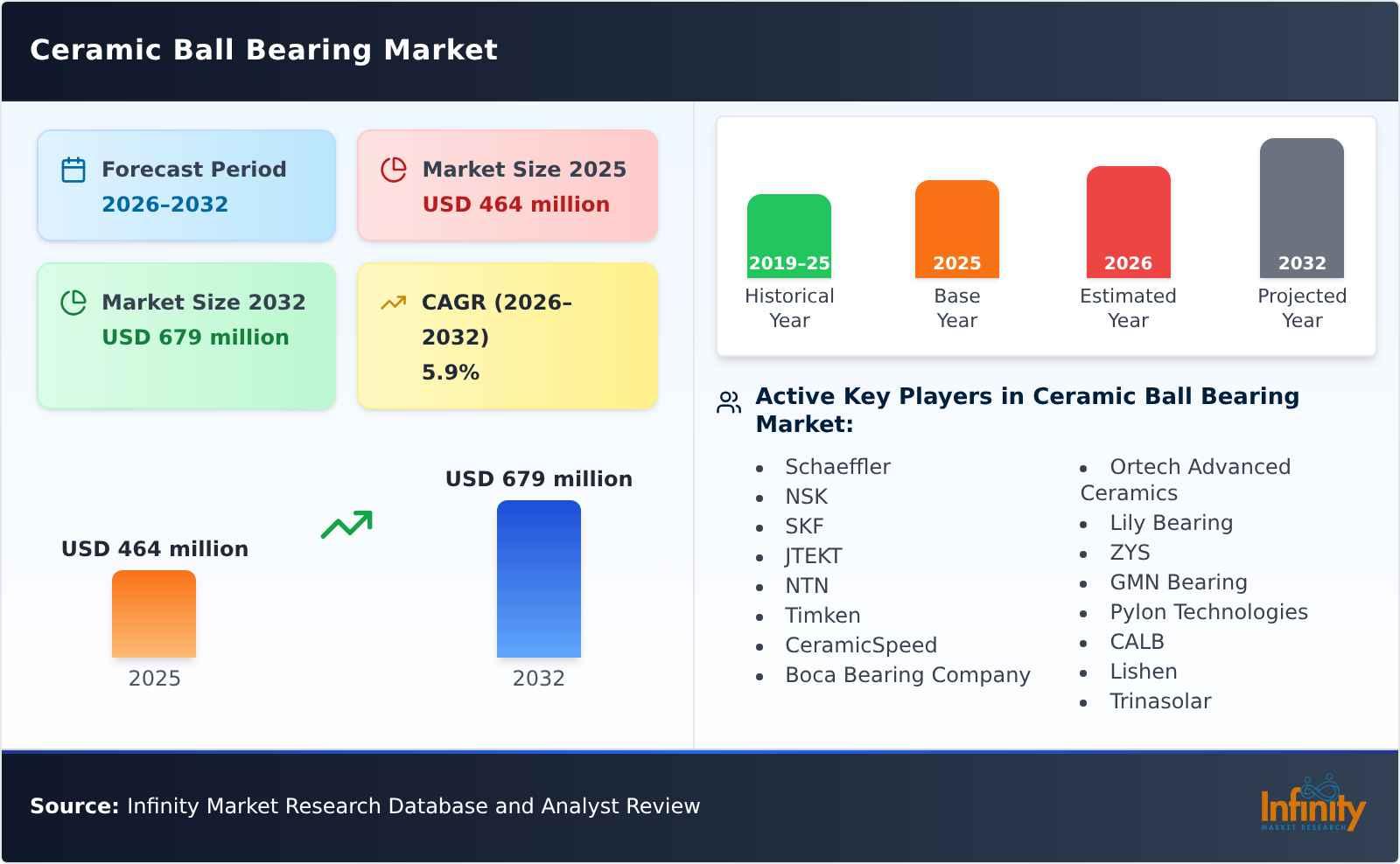This screenshot has height=864, width=1400.
Task: Expand the Projected Year 2032 gray bar
Action: coord(1301,210)
